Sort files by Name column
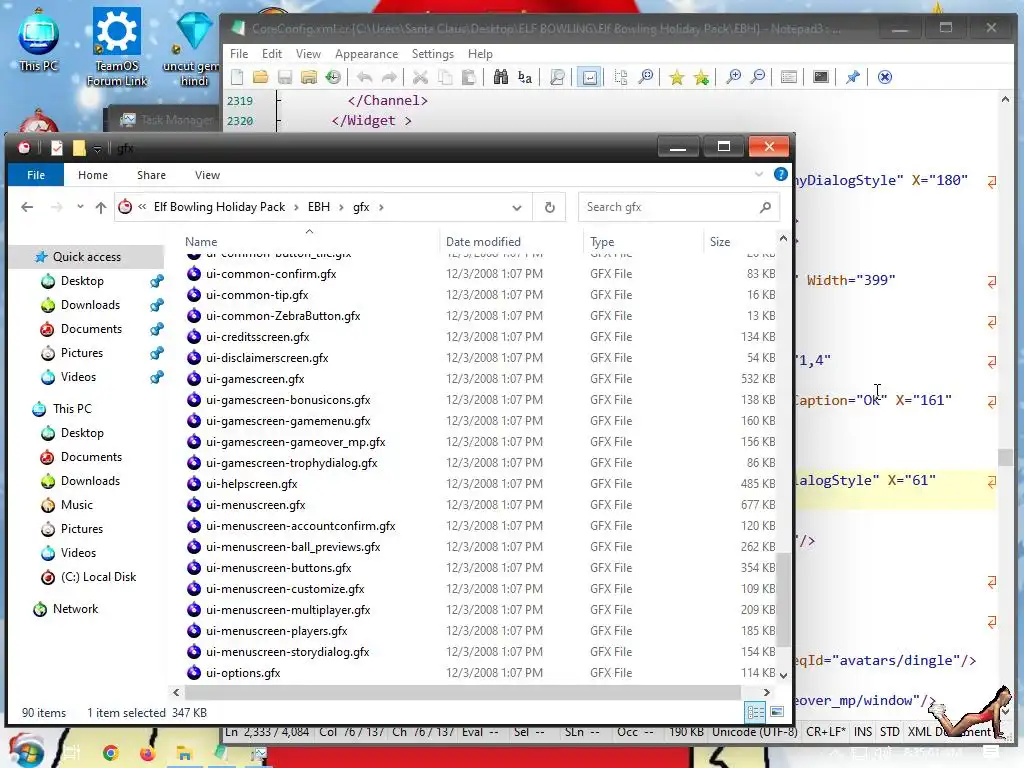 click(x=201, y=242)
